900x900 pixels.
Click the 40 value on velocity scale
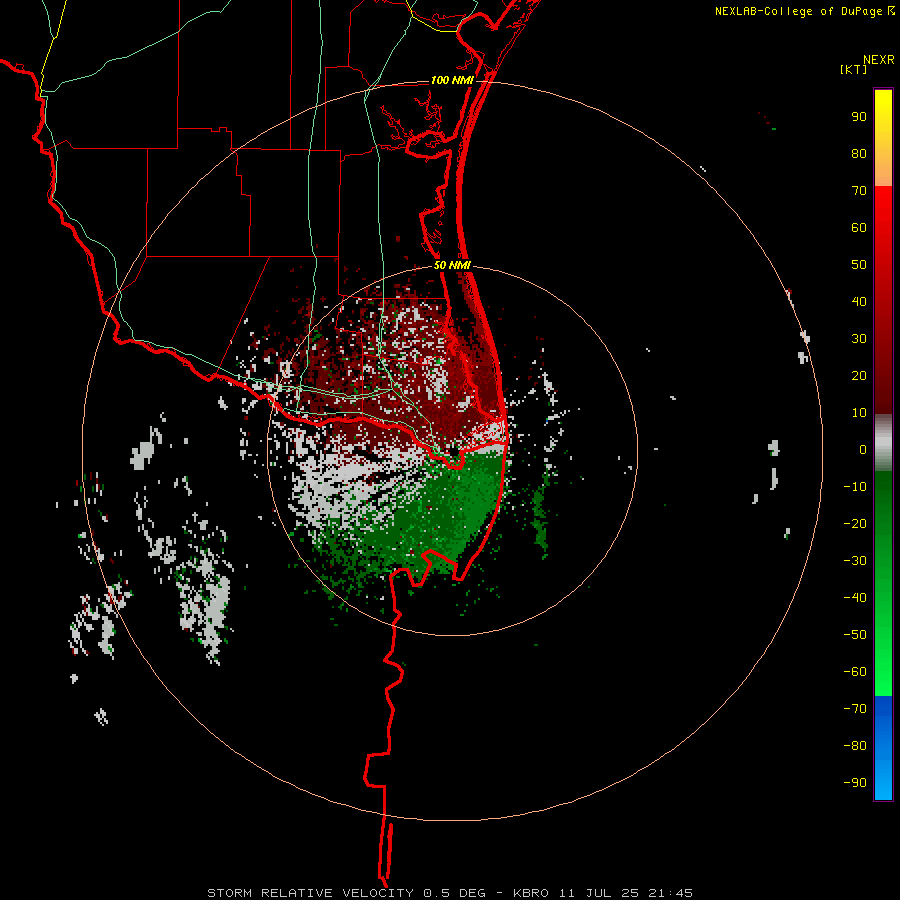pos(859,301)
